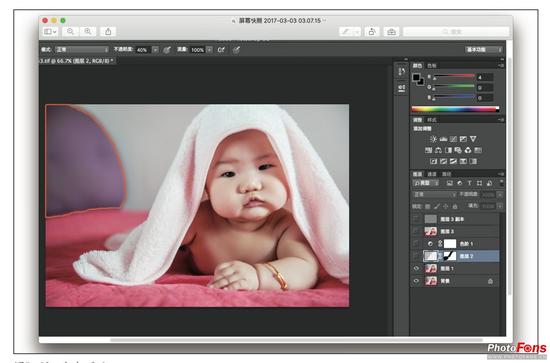
Task: Toggle pressure for opacity icon
Action: pyautogui.click(x=167, y=50)
